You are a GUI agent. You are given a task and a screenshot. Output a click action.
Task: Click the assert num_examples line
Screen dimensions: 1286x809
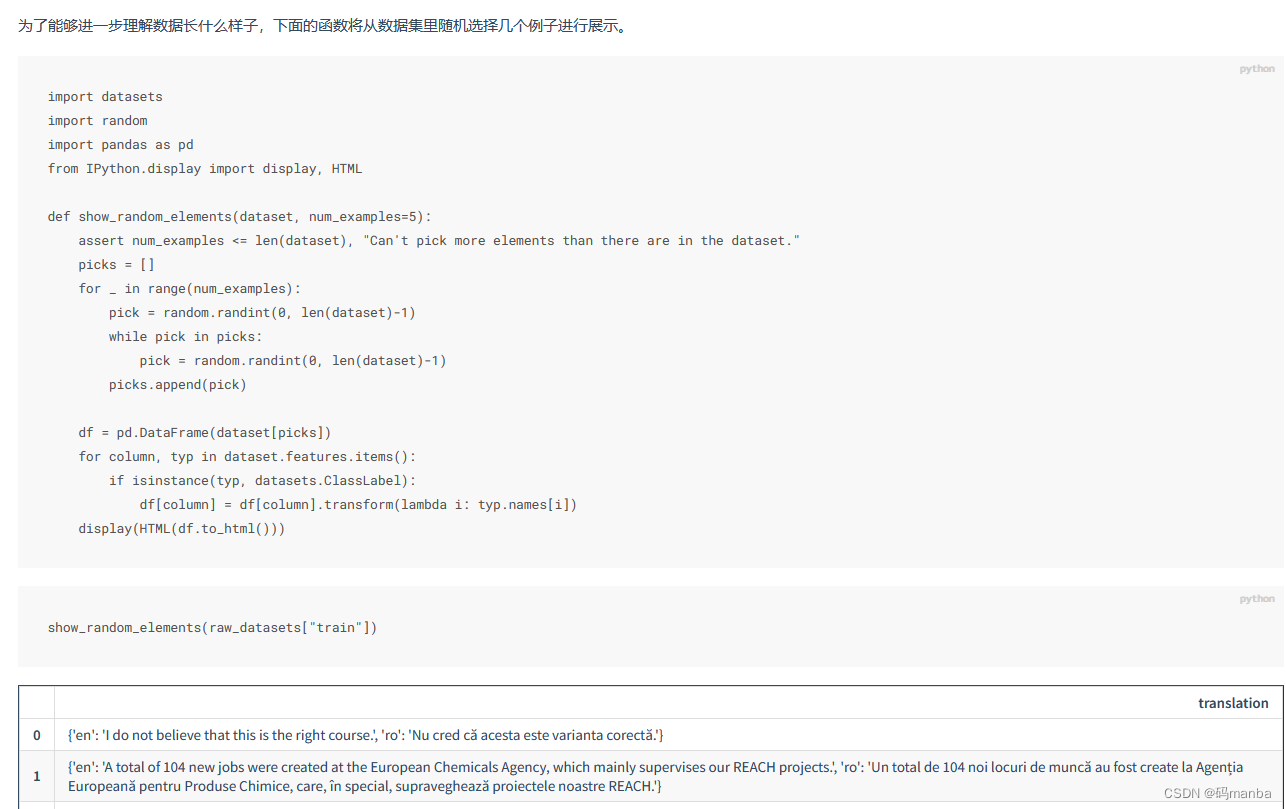click(439, 241)
